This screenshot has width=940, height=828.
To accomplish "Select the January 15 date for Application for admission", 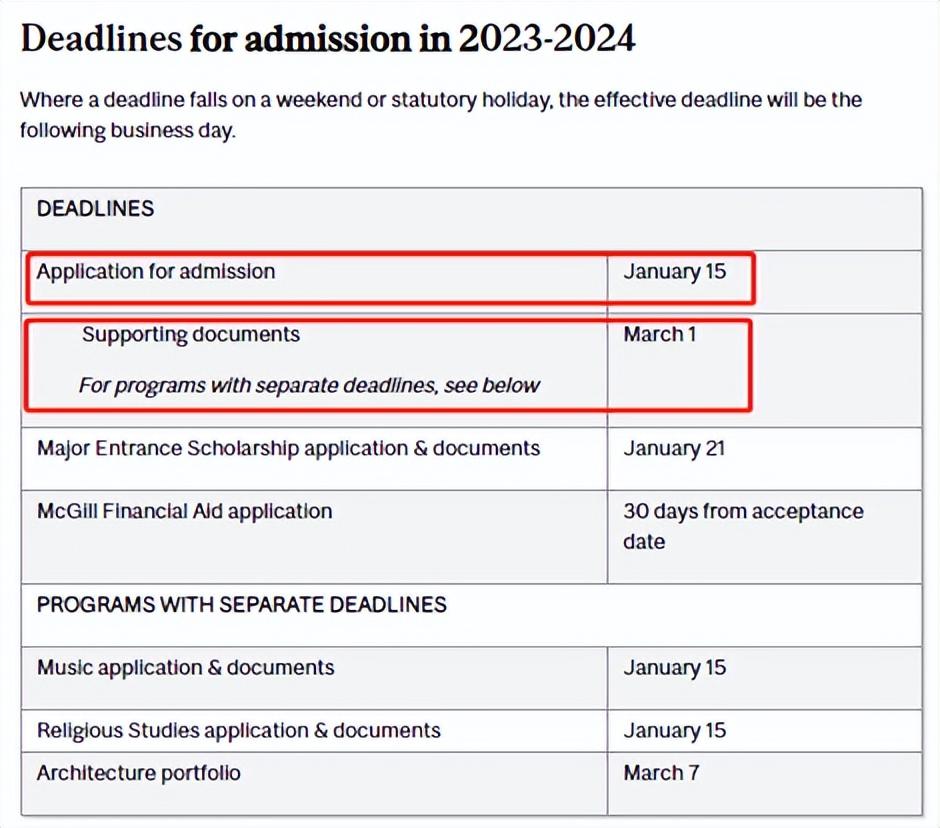I will 675,271.
